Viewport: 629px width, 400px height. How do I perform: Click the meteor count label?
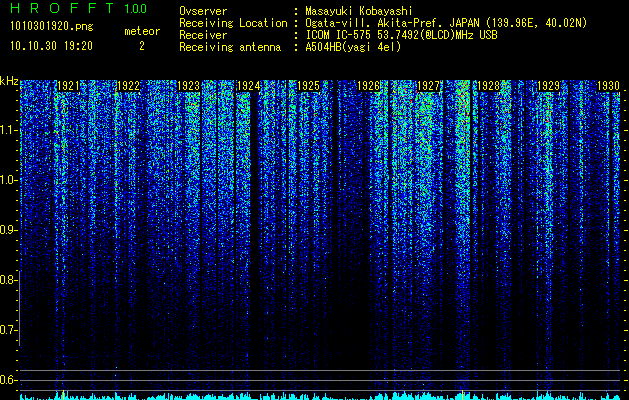(142, 31)
